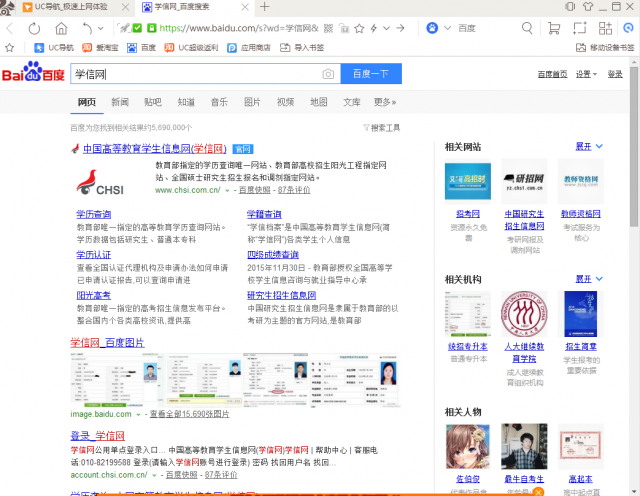Open the 百度首页 link
The image size is (640, 496).
[x=552, y=74]
